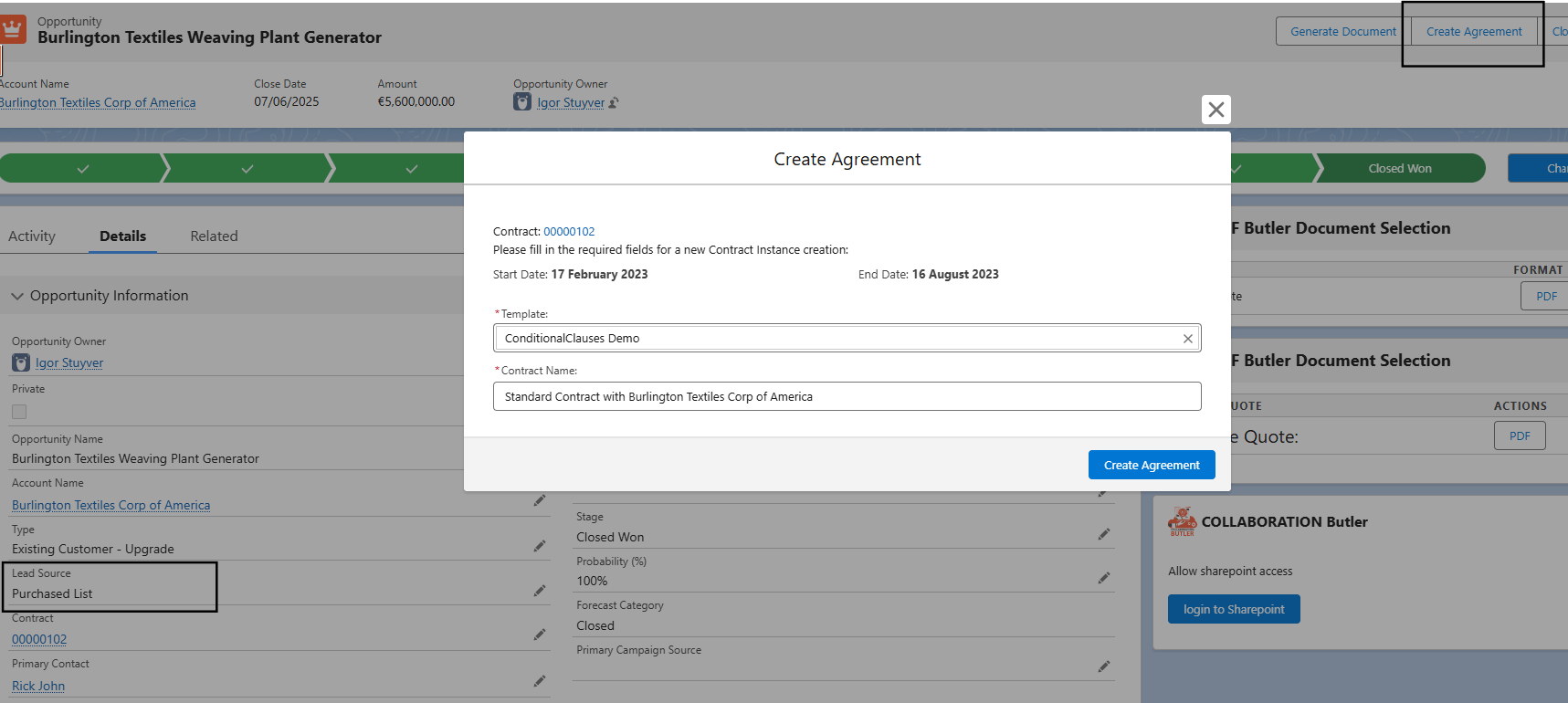
Task: Select the second completed path stage
Action: click(x=247, y=168)
